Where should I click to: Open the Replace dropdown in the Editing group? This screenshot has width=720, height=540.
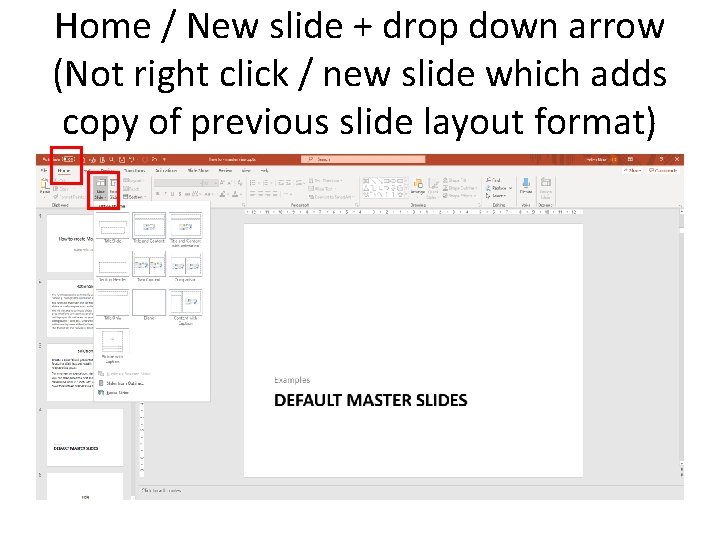tap(499, 188)
